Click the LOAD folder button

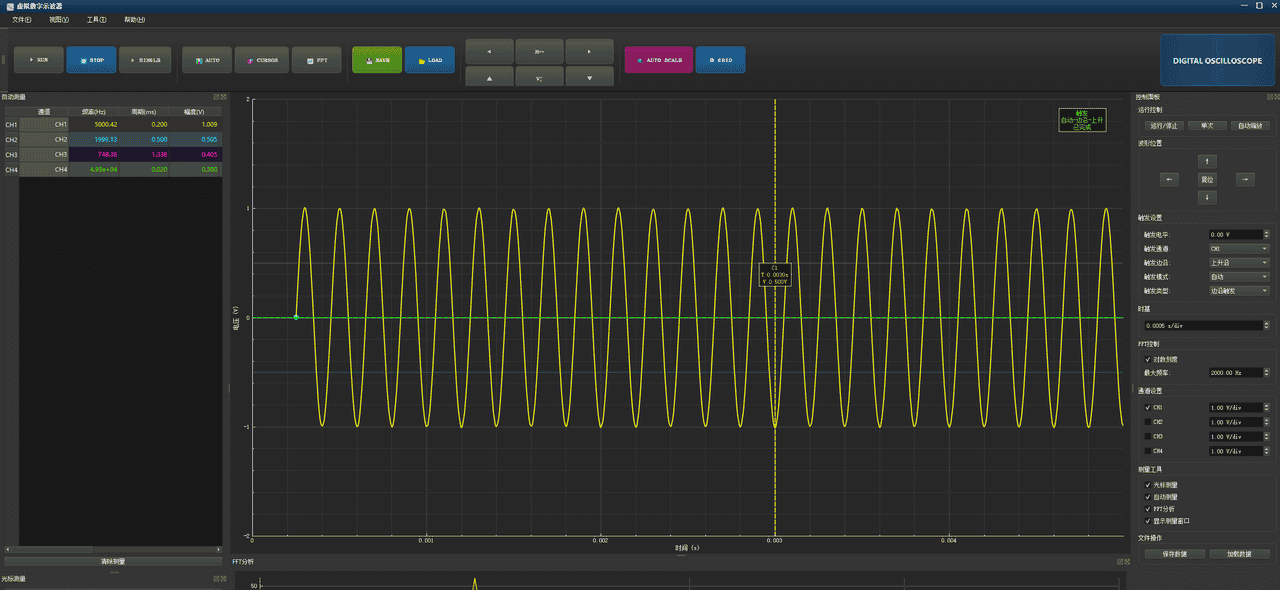tap(430, 60)
